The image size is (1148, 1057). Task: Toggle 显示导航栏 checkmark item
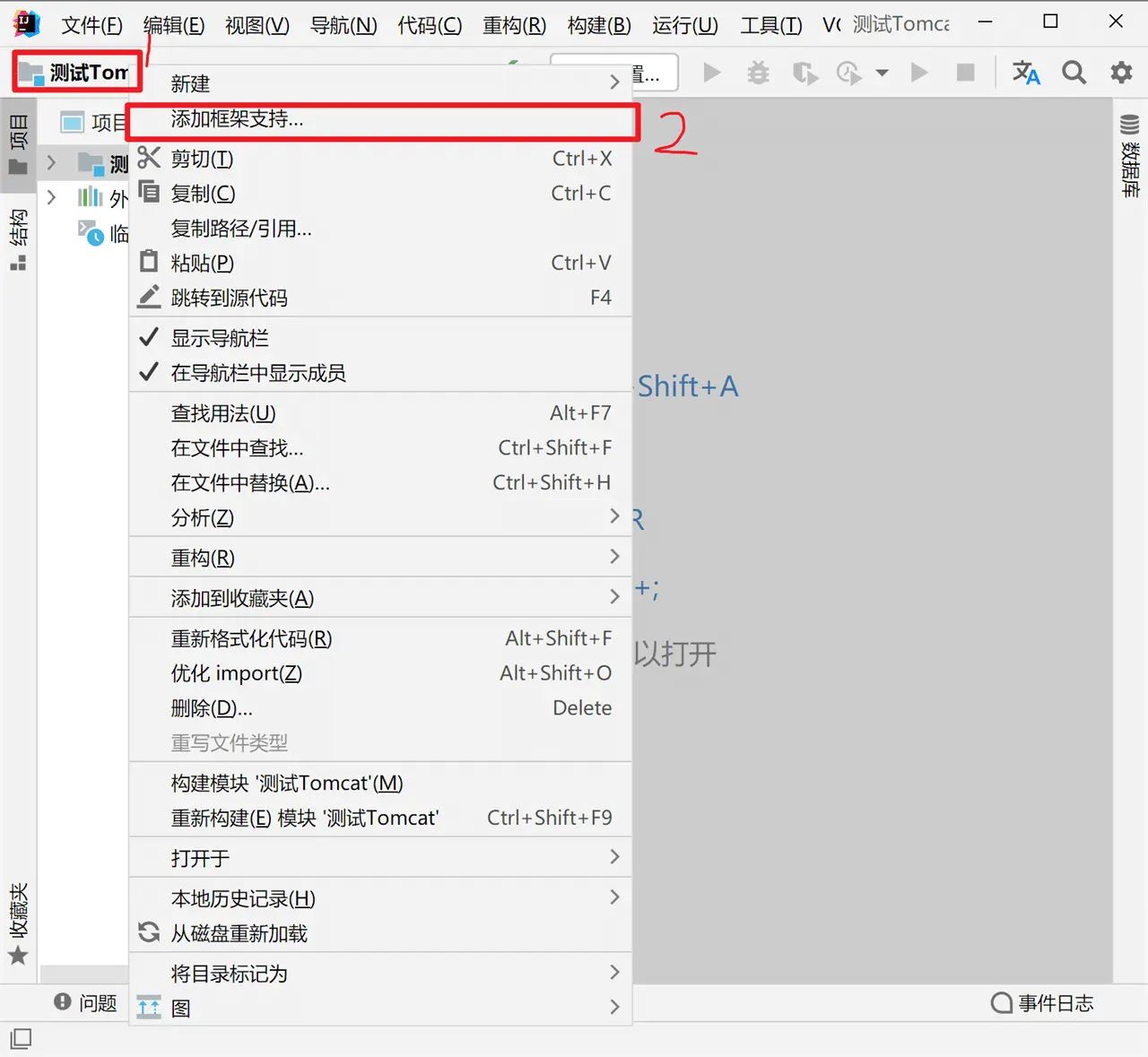(x=220, y=338)
